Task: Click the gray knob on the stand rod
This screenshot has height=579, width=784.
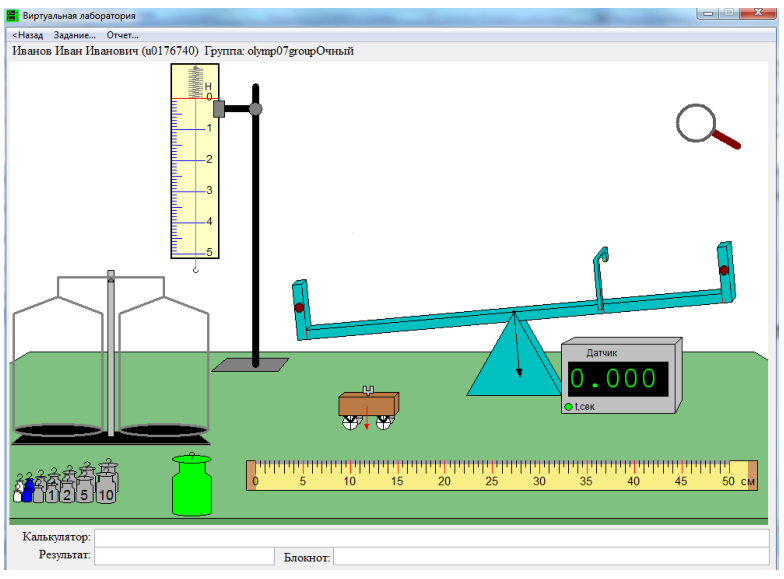Action: [256, 109]
